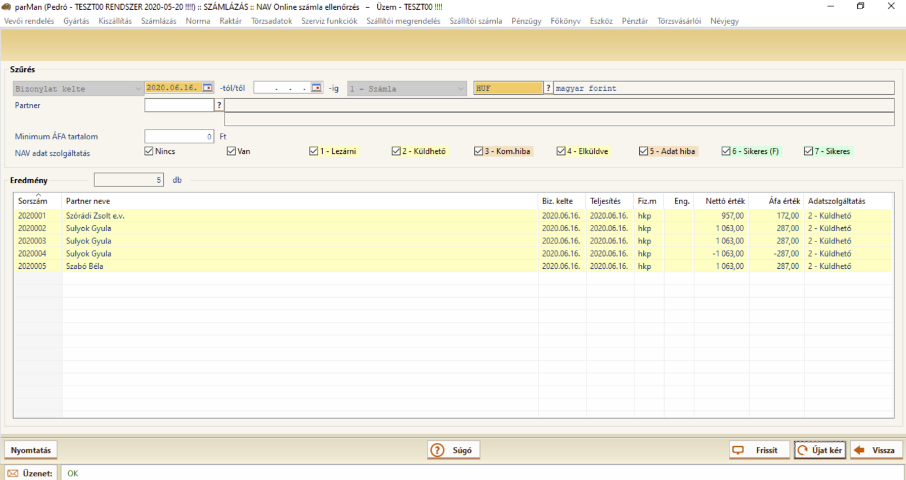Image resolution: width=906 pixels, height=480 pixels.
Task: Click the Frissít refresh button
Action: [x=759, y=450]
